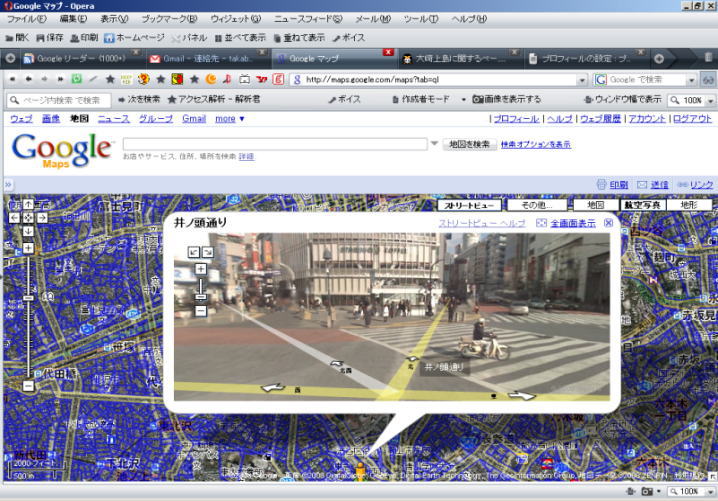Viewport: 718px width, 501px height.
Task: Open ストリートビュー ヘルプ link
Action: click(482, 223)
